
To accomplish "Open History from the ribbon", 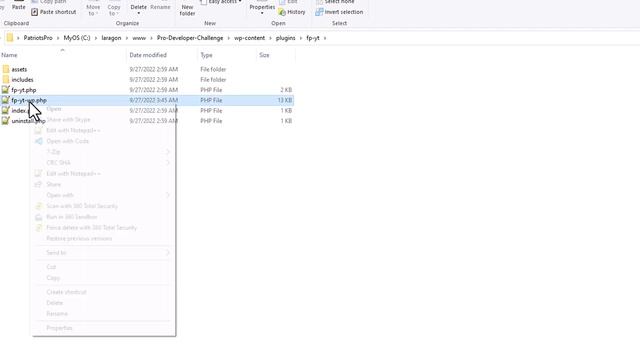I will (292, 12).
